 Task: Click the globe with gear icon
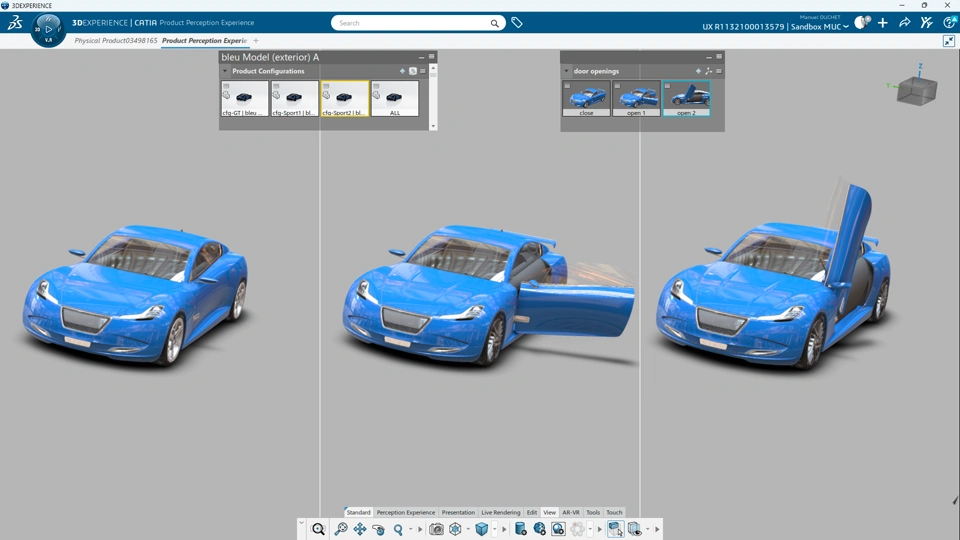pyautogui.click(x=539, y=529)
